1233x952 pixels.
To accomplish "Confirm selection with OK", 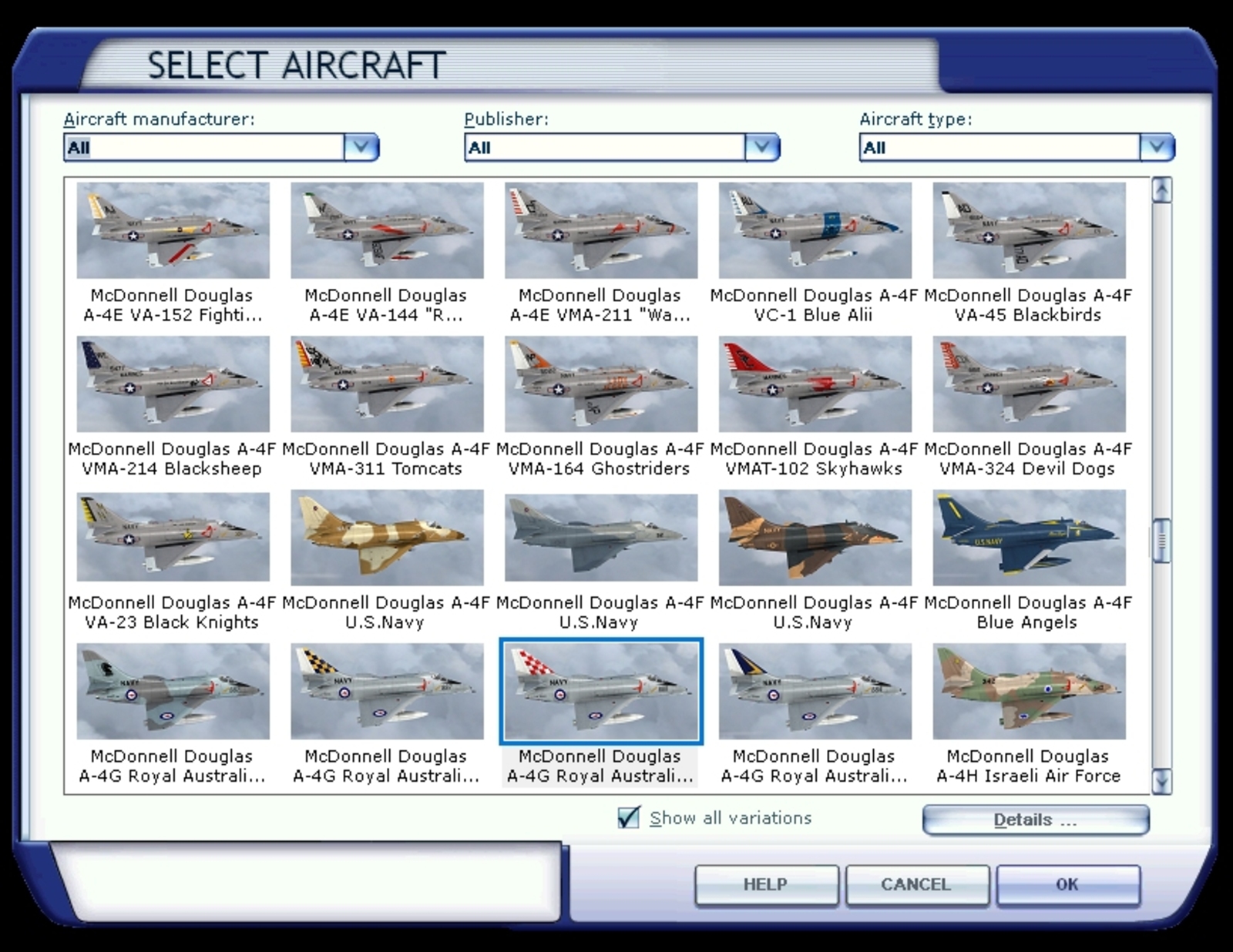I will click(x=1067, y=885).
